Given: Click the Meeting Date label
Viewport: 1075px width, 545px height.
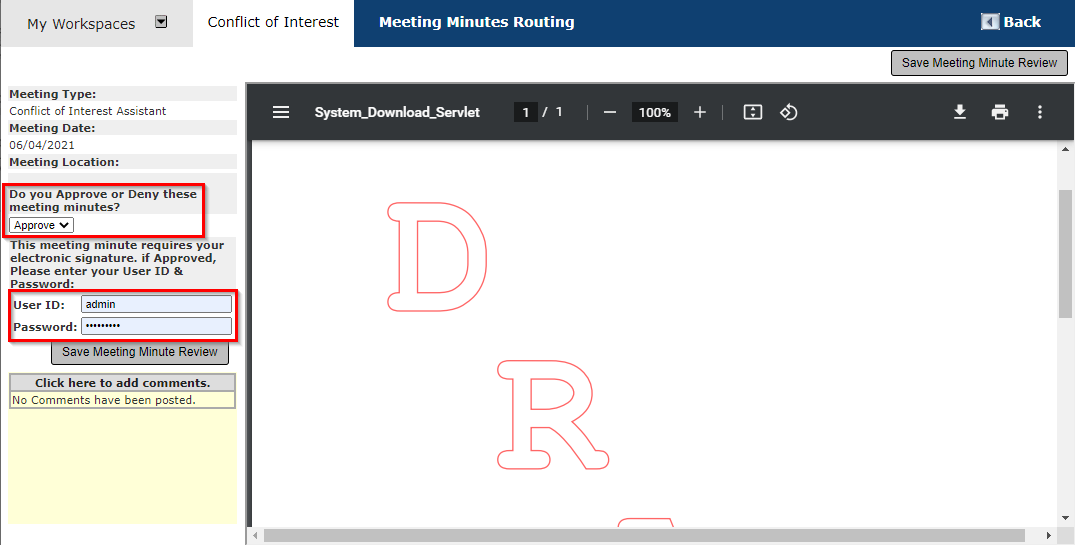Looking at the screenshot, I should tap(52, 128).
